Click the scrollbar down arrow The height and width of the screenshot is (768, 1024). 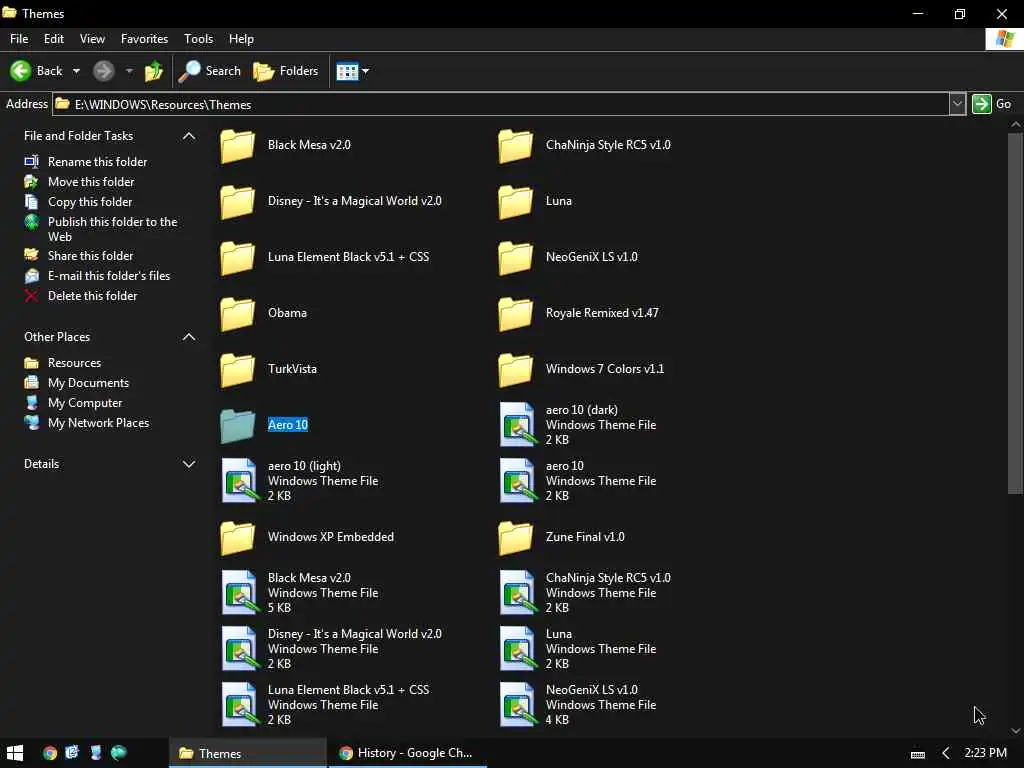[1016, 731]
